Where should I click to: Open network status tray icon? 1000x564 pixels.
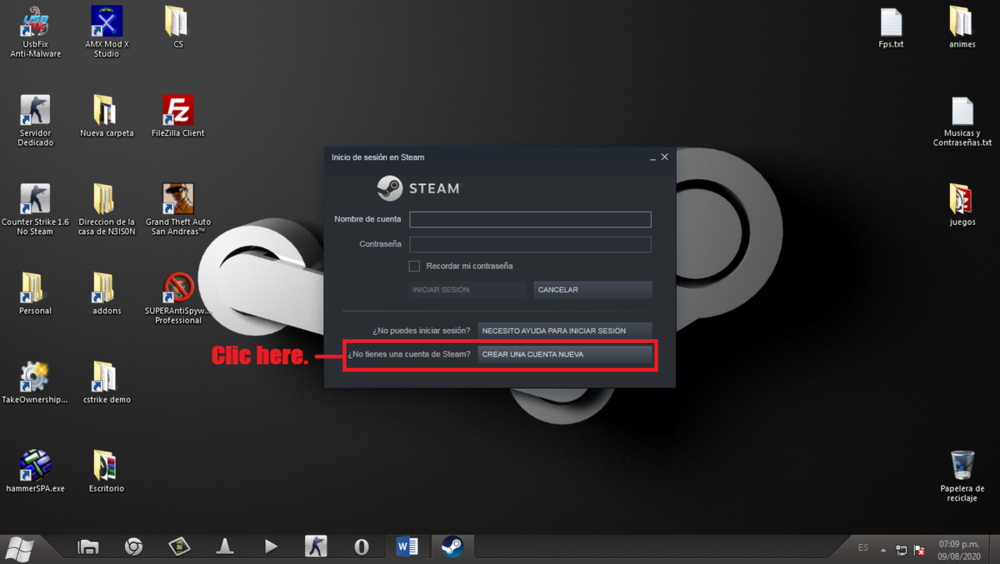[x=901, y=549]
